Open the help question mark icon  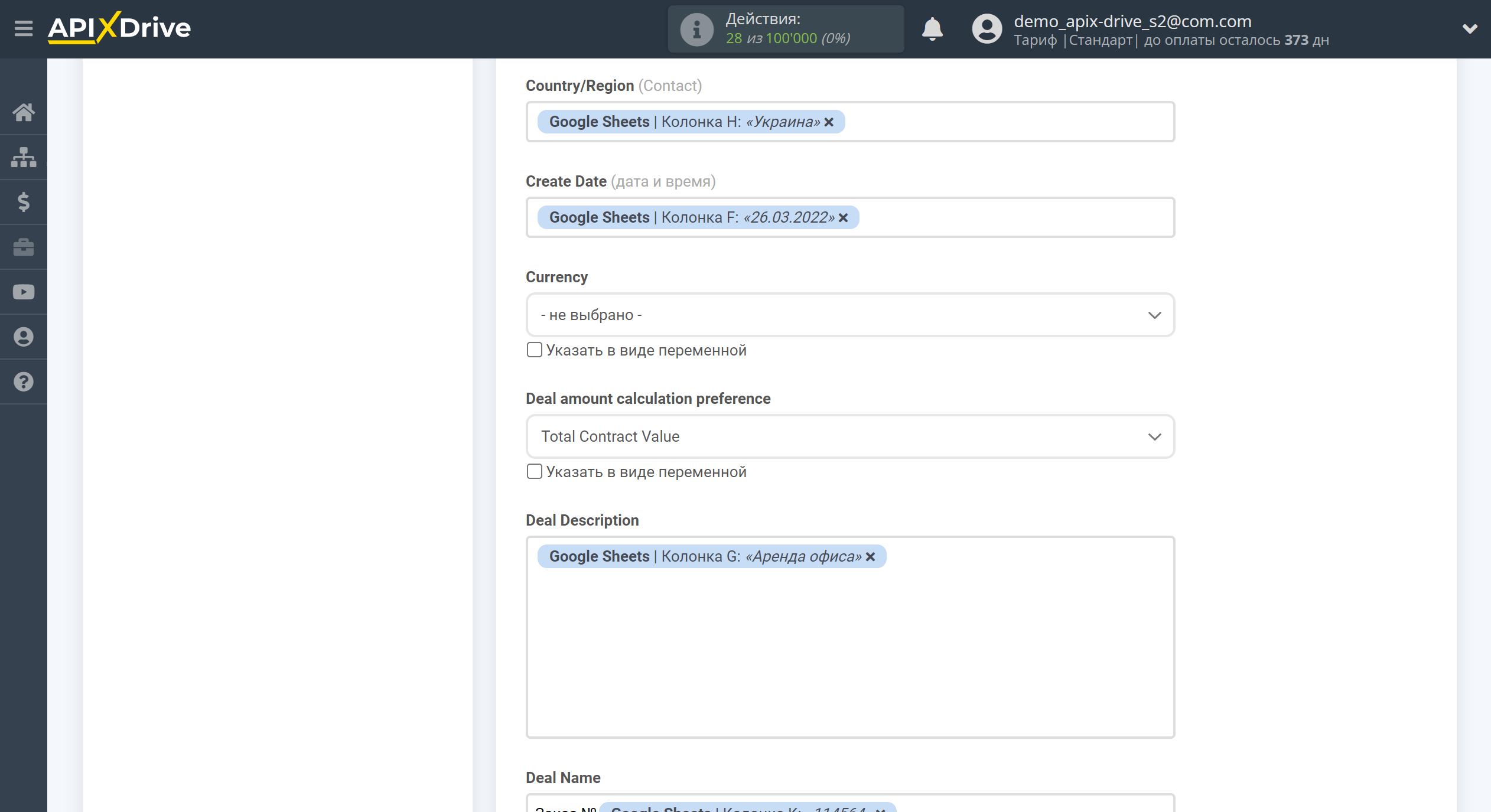pyautogui.click(x=24, y=381)
